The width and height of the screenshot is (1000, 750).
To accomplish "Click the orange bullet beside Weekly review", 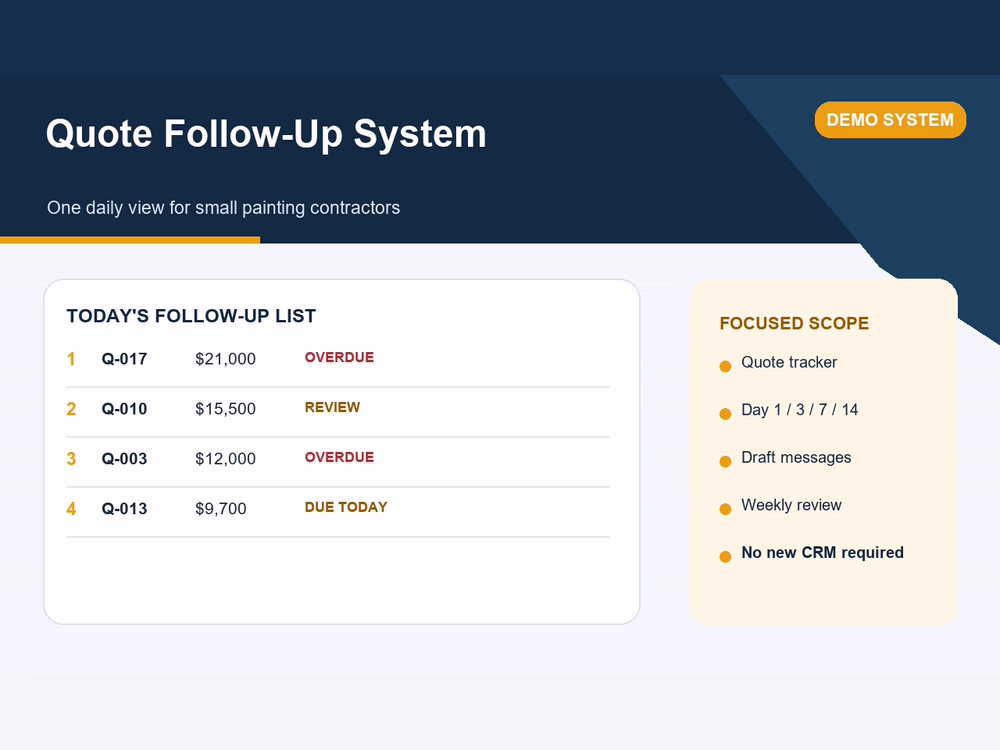I will [725, 509].
